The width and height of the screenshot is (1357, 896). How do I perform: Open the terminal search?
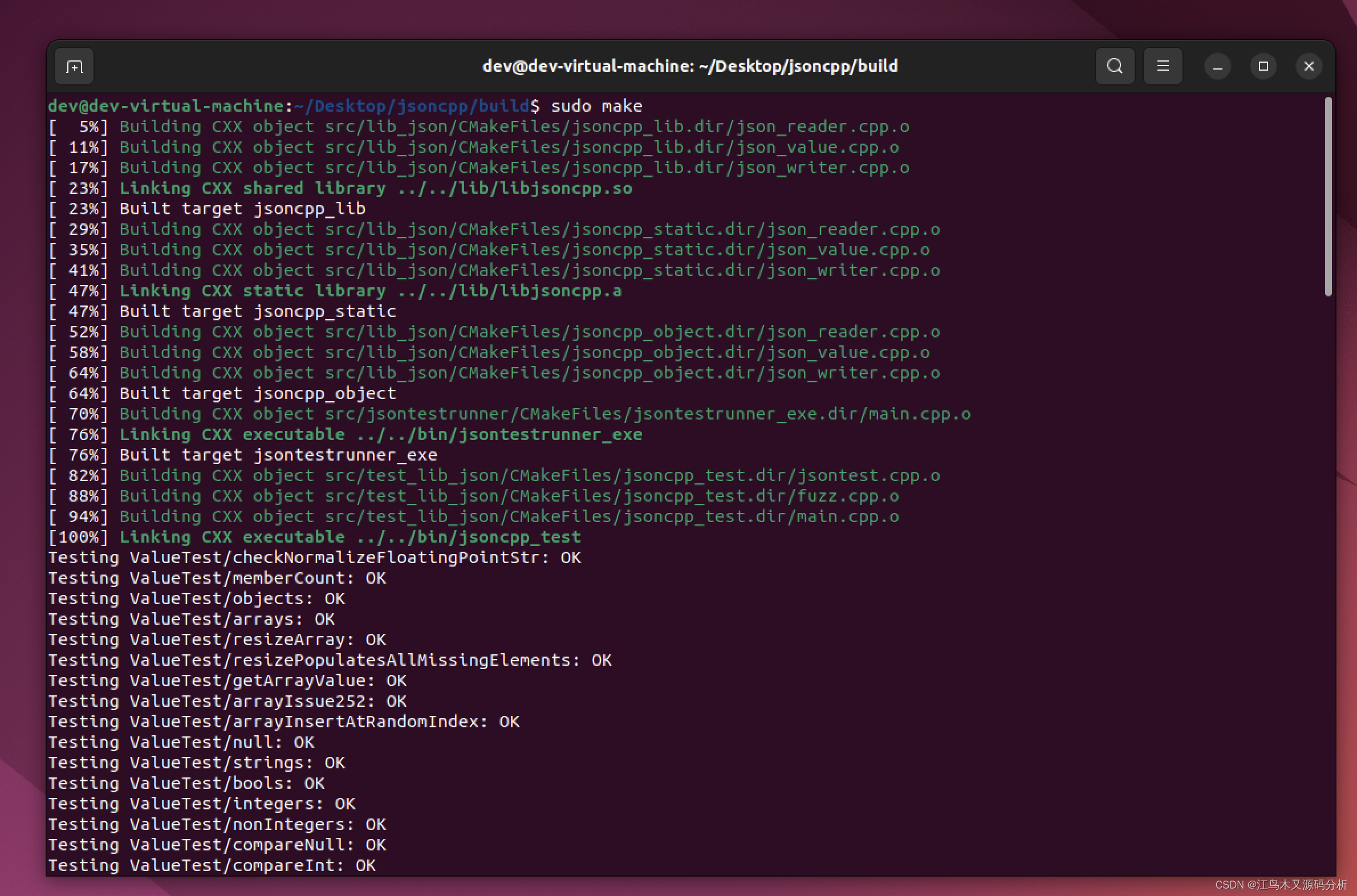coord(1115,66)
